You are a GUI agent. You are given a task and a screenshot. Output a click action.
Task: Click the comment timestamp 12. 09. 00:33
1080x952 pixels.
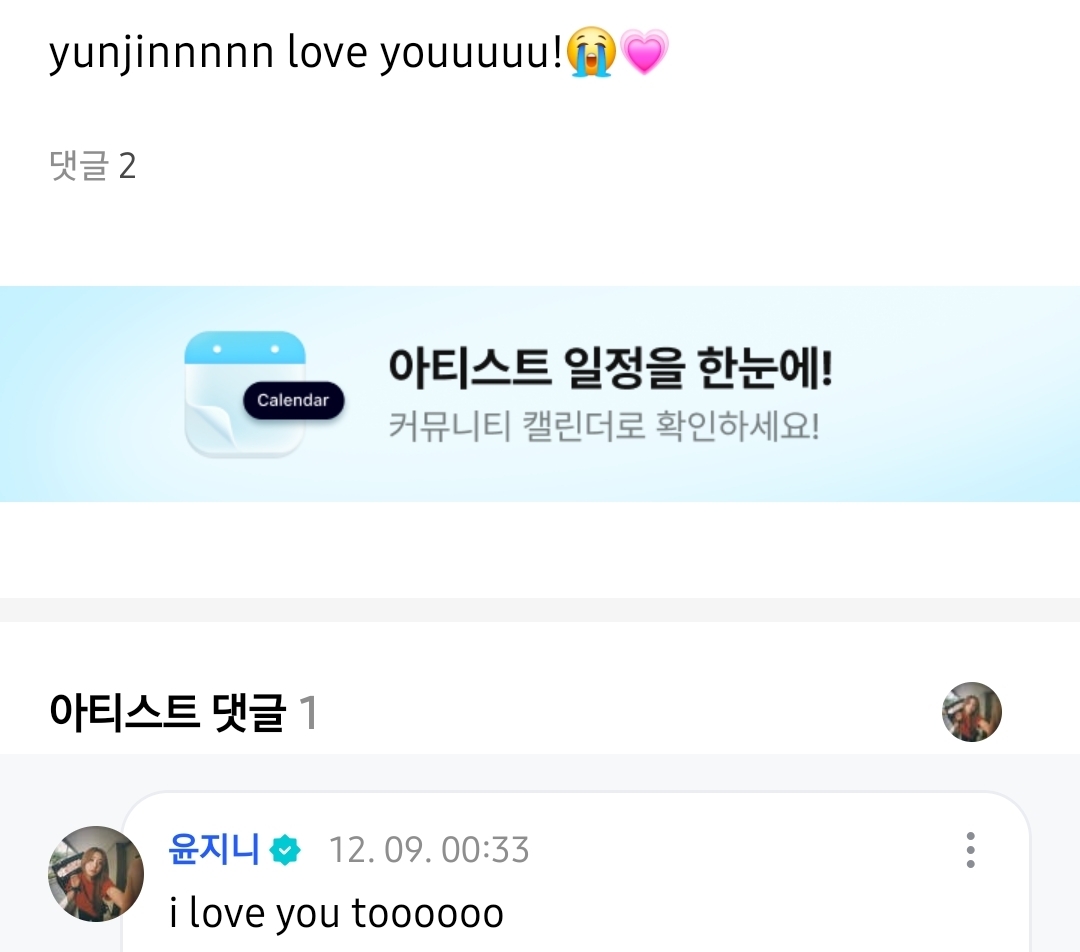[429, 851]
